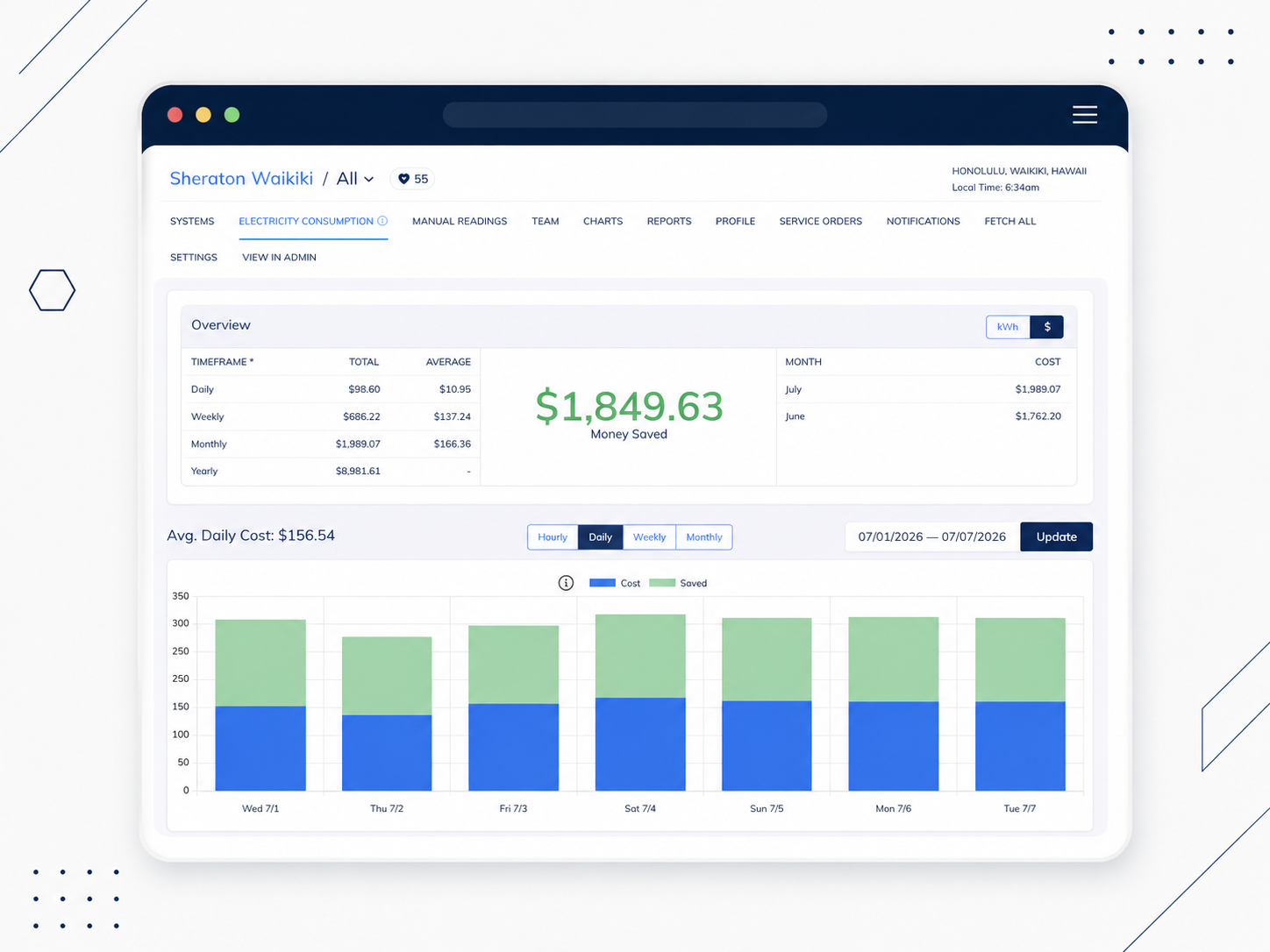Click the browser address bar
Image resolution: width=1270 pixels, height=952 pixels.
pos(635,115)
